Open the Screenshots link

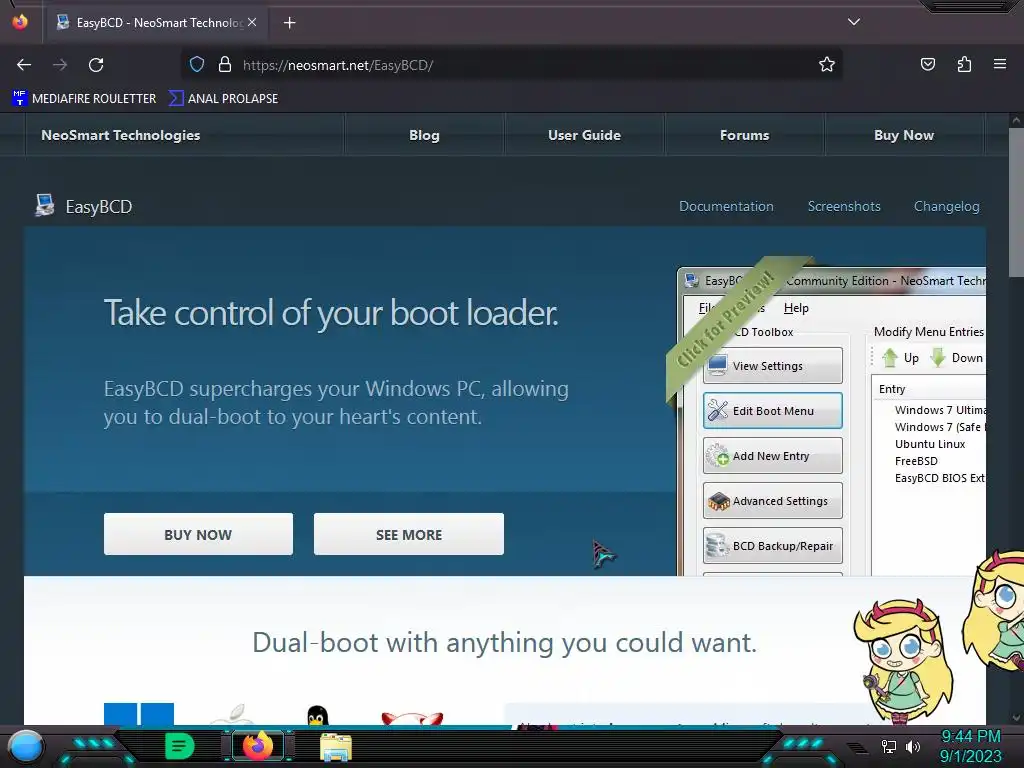pyautogui.click(x=844, y=206)
